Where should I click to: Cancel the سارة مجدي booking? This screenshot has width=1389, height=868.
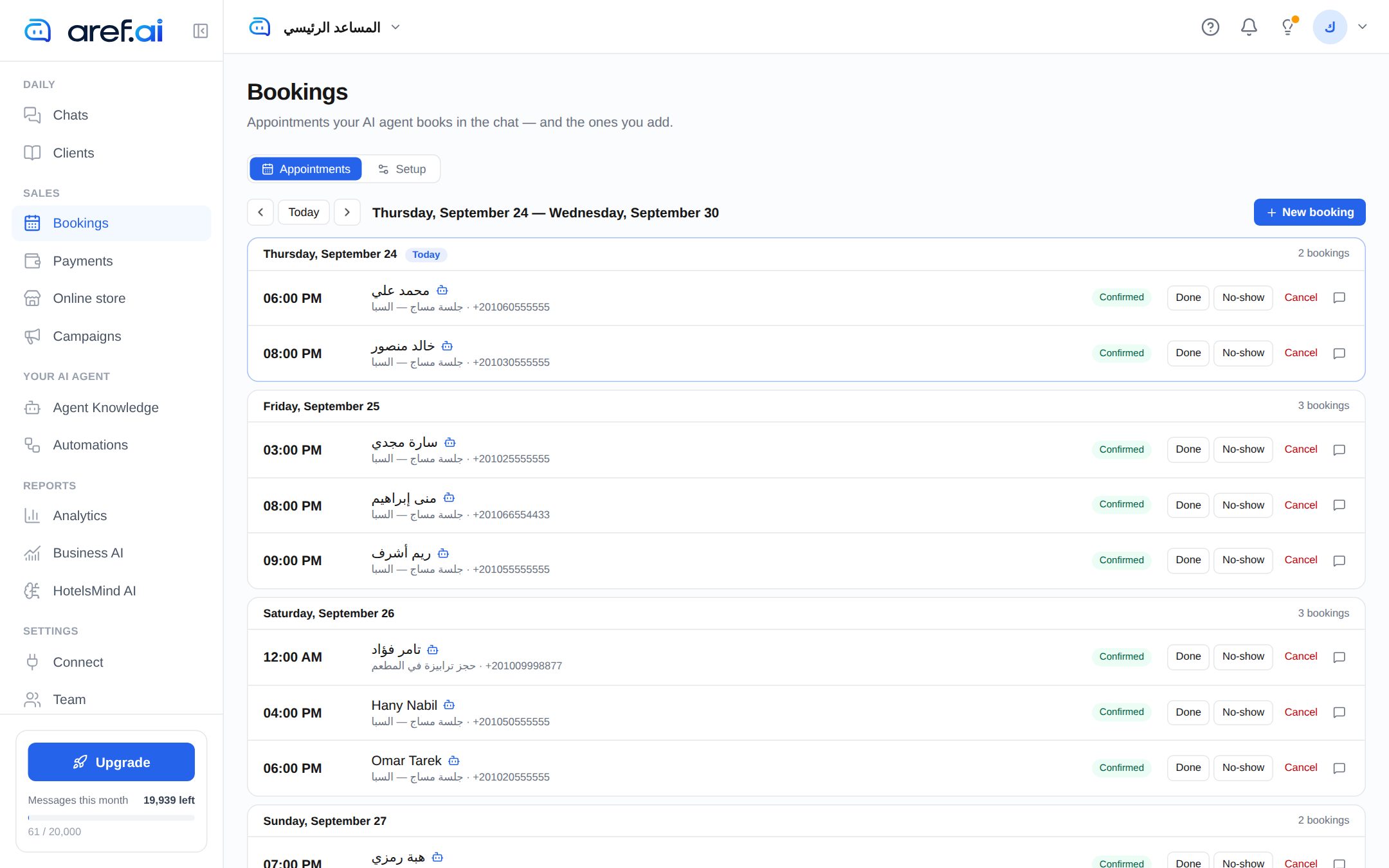point(1300,449)
